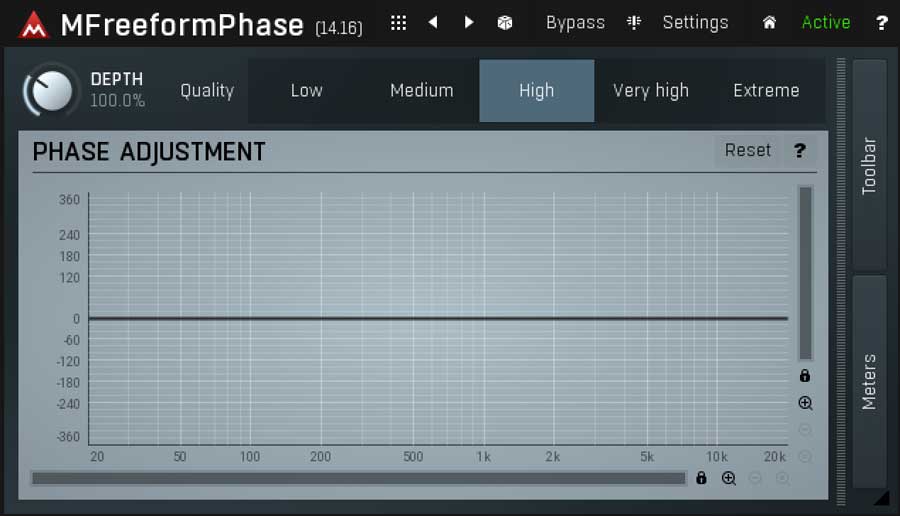The width and height of the screenshot is (900, 516).
Task: Select High quality
Action: point(537,91)
